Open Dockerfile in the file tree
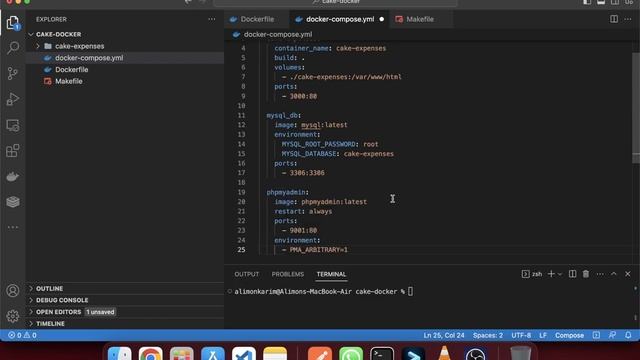 (x=71, y=70)
